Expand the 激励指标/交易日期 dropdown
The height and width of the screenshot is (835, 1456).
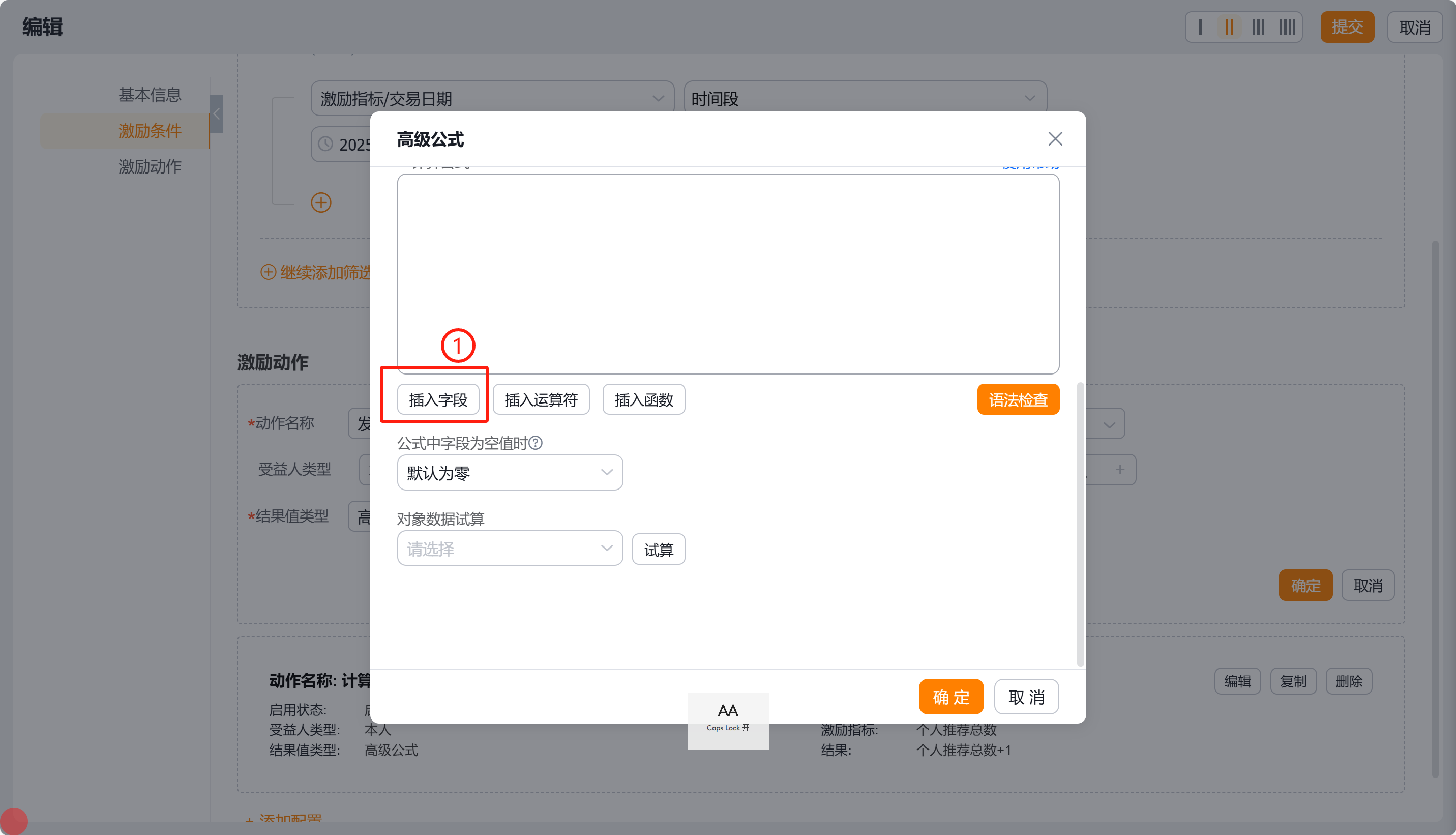492,99
